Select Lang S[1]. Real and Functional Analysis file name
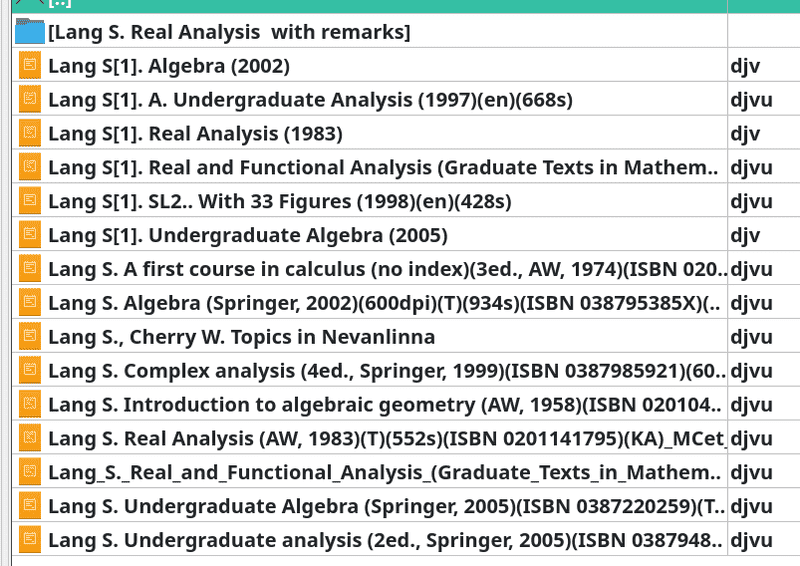 point(383,168)
